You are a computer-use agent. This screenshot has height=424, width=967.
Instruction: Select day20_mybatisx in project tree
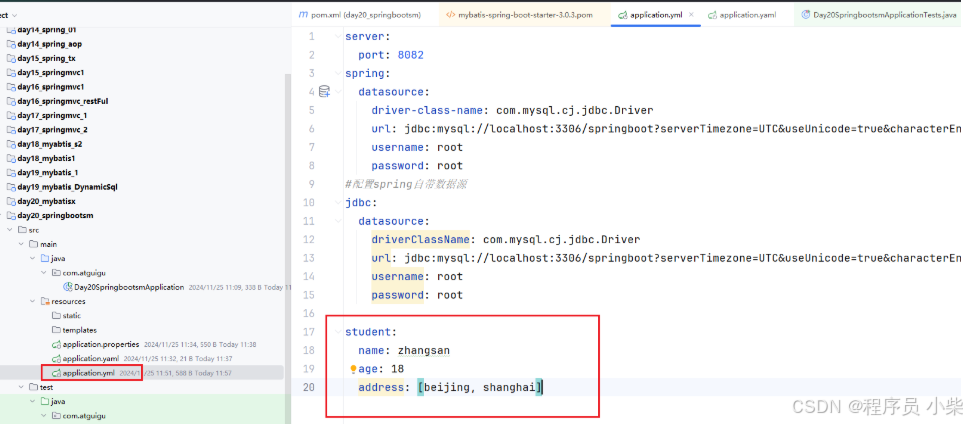point(46,201)
